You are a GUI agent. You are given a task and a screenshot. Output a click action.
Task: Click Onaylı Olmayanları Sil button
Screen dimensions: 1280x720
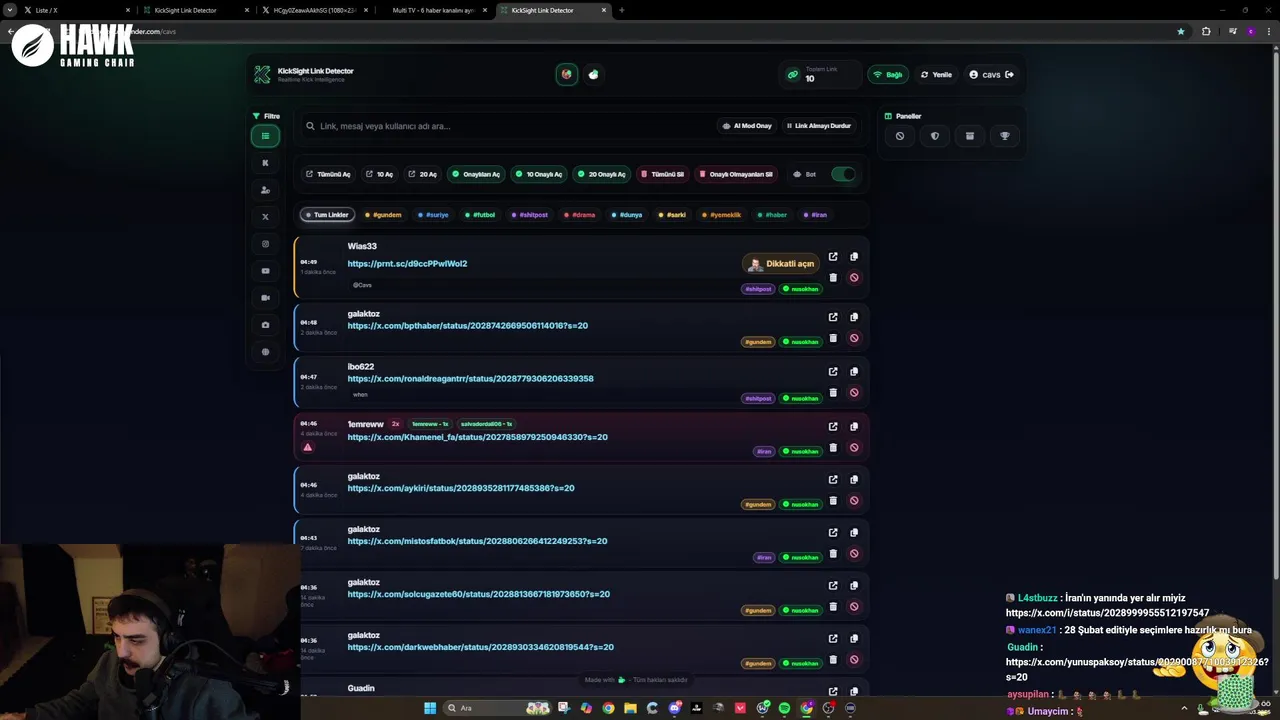coord(736,174)
